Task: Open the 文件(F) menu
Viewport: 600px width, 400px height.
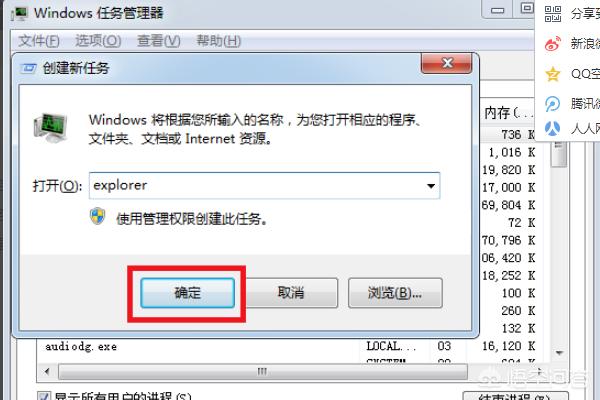Action: click(39, 41)
